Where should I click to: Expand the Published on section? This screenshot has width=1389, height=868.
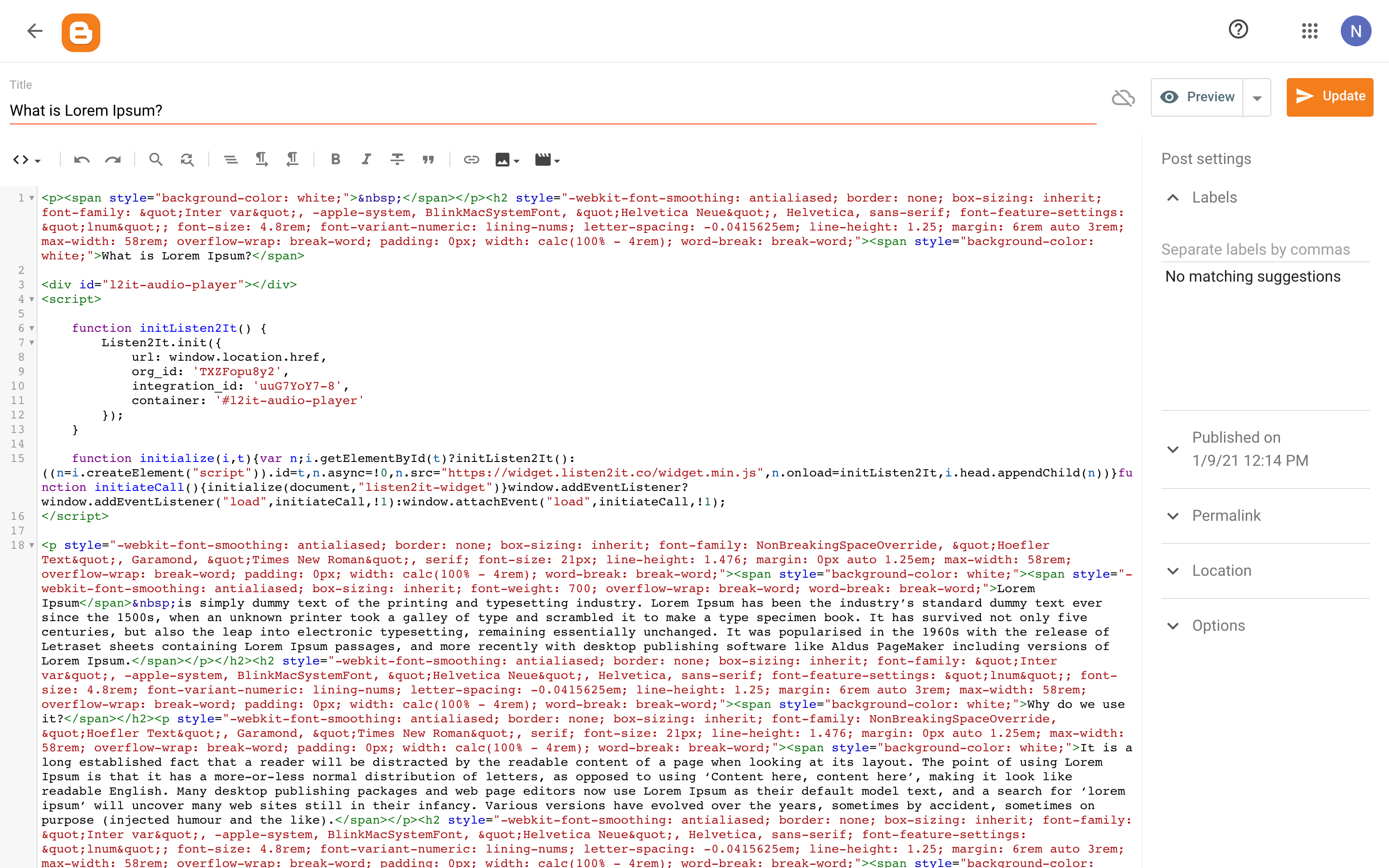[1173, 449]
